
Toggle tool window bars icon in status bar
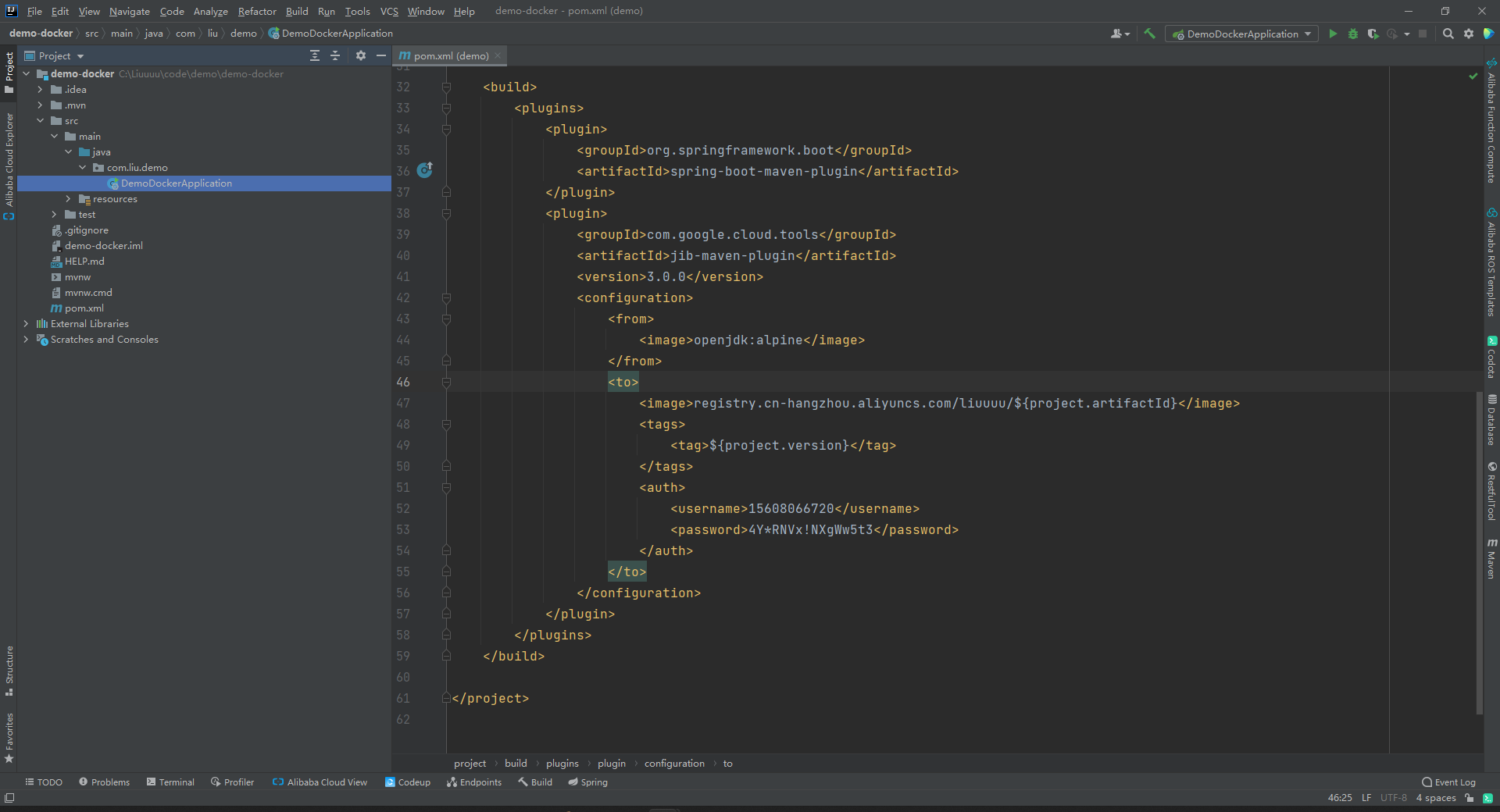pos(9,797)
